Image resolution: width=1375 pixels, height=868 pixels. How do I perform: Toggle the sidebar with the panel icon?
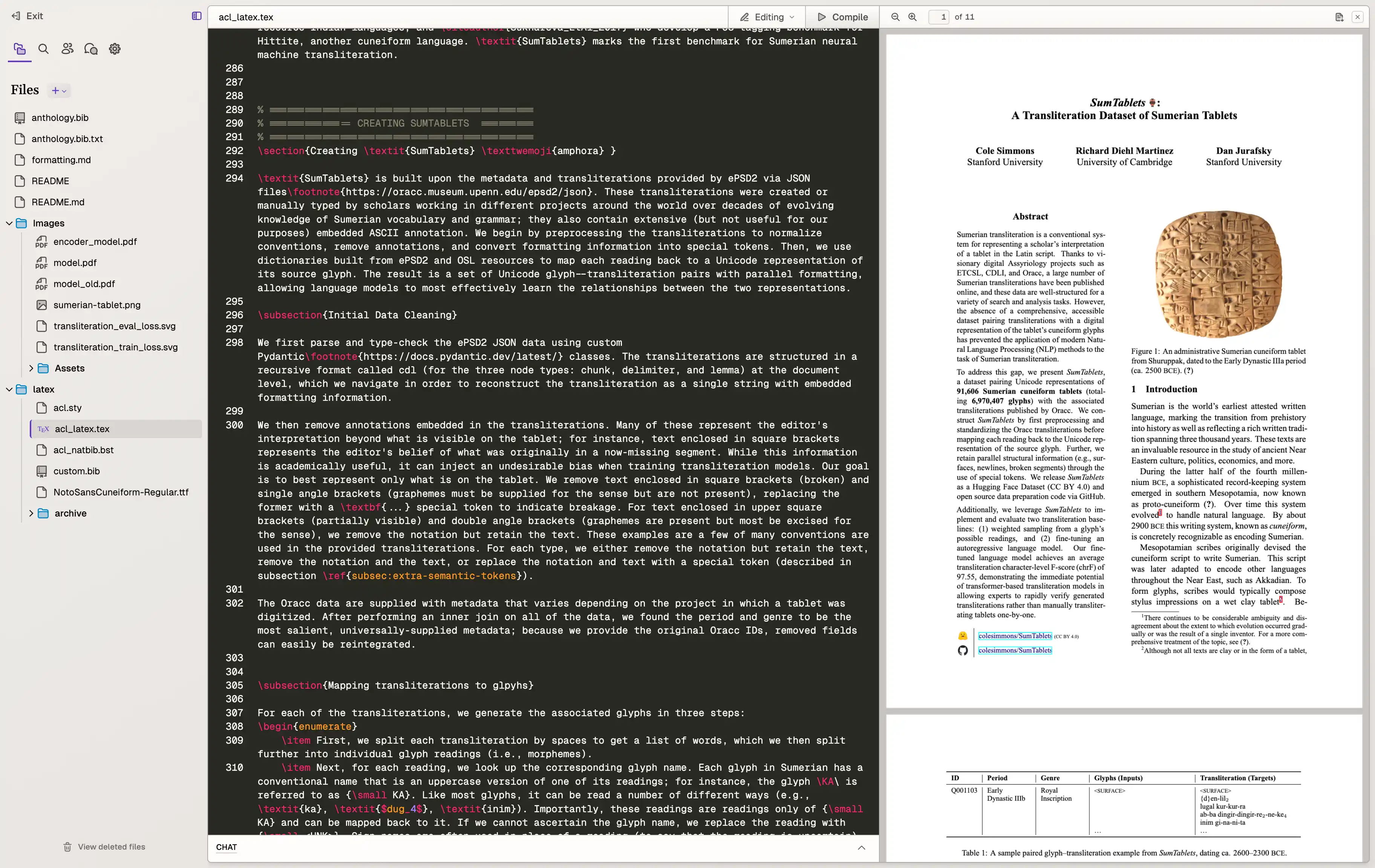click(x=196, y=16)
